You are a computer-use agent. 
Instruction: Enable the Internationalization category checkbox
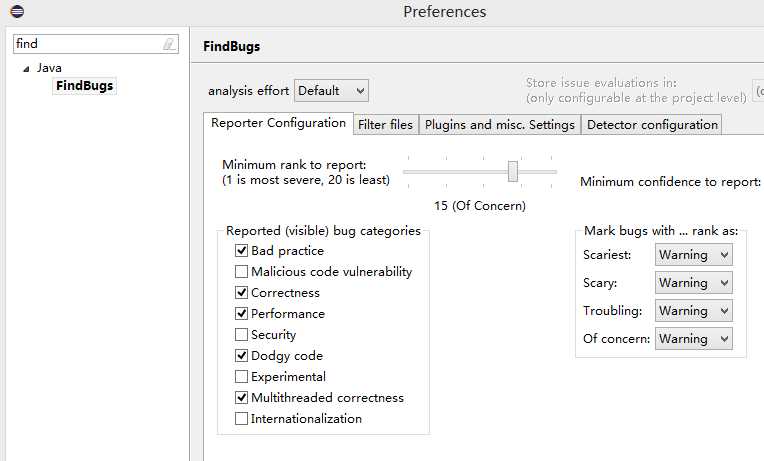tap(241, 418)
